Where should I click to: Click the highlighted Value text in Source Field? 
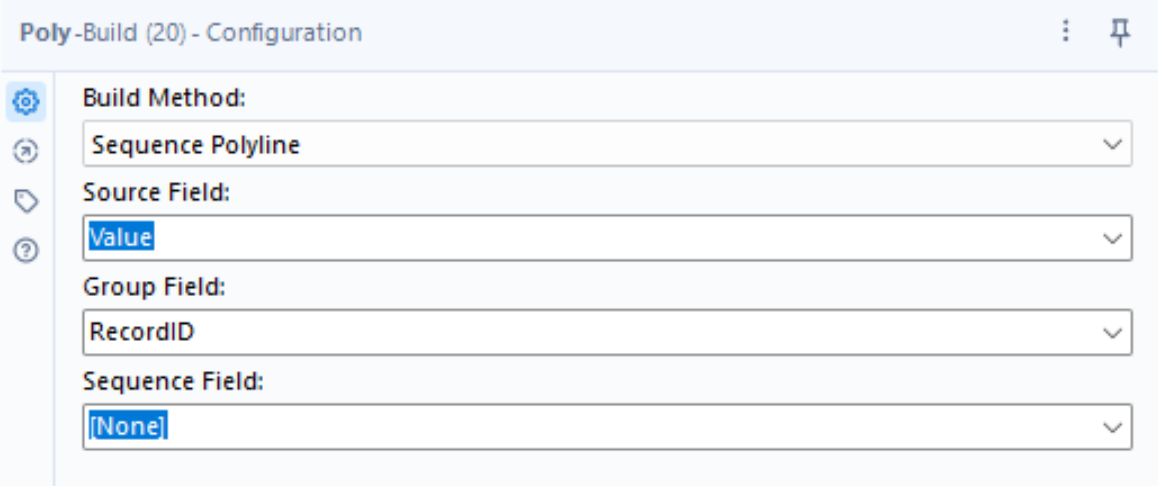[x=121, y=238]
